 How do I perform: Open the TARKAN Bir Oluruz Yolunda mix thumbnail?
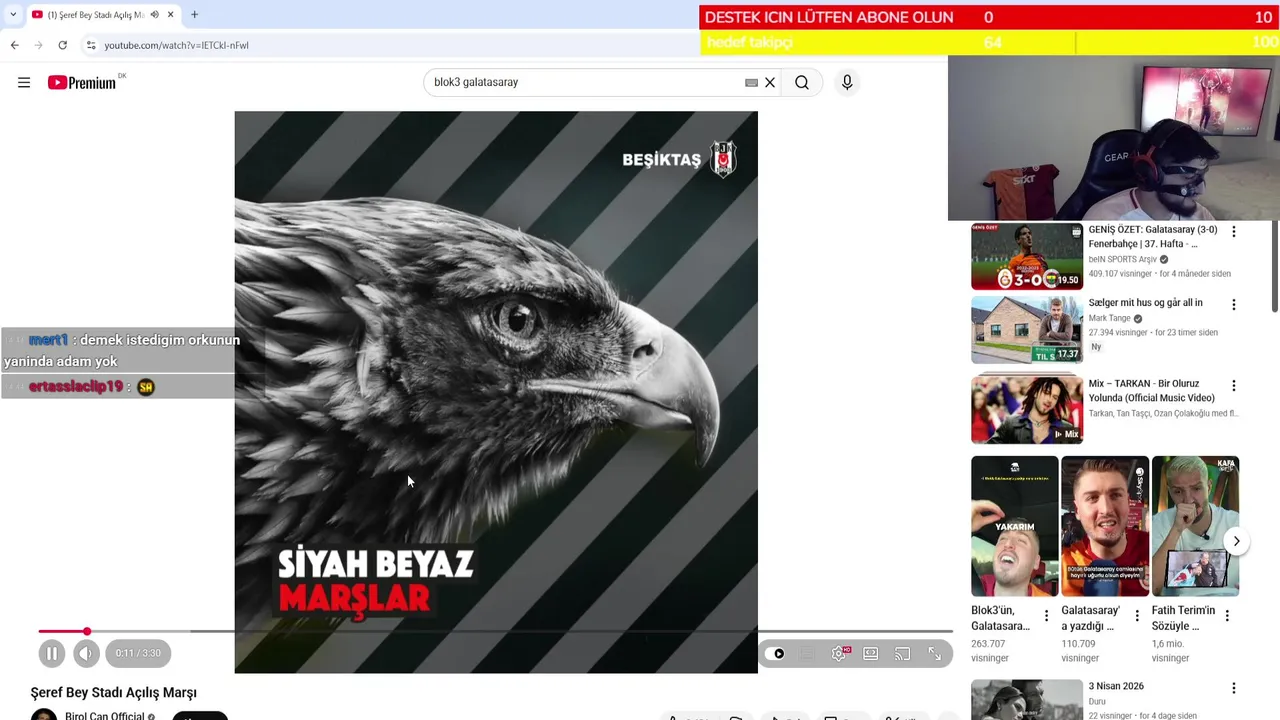(x=1027, y=409)
